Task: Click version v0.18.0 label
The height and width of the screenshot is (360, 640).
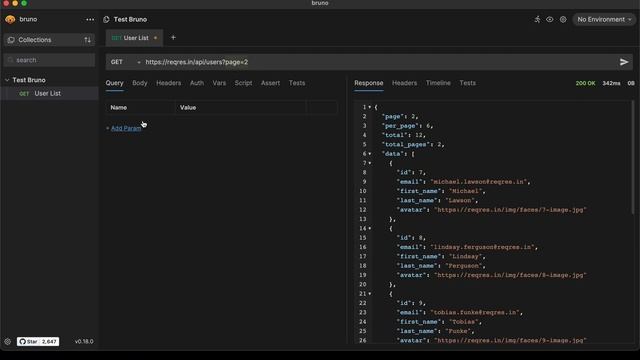Action: 84,342
